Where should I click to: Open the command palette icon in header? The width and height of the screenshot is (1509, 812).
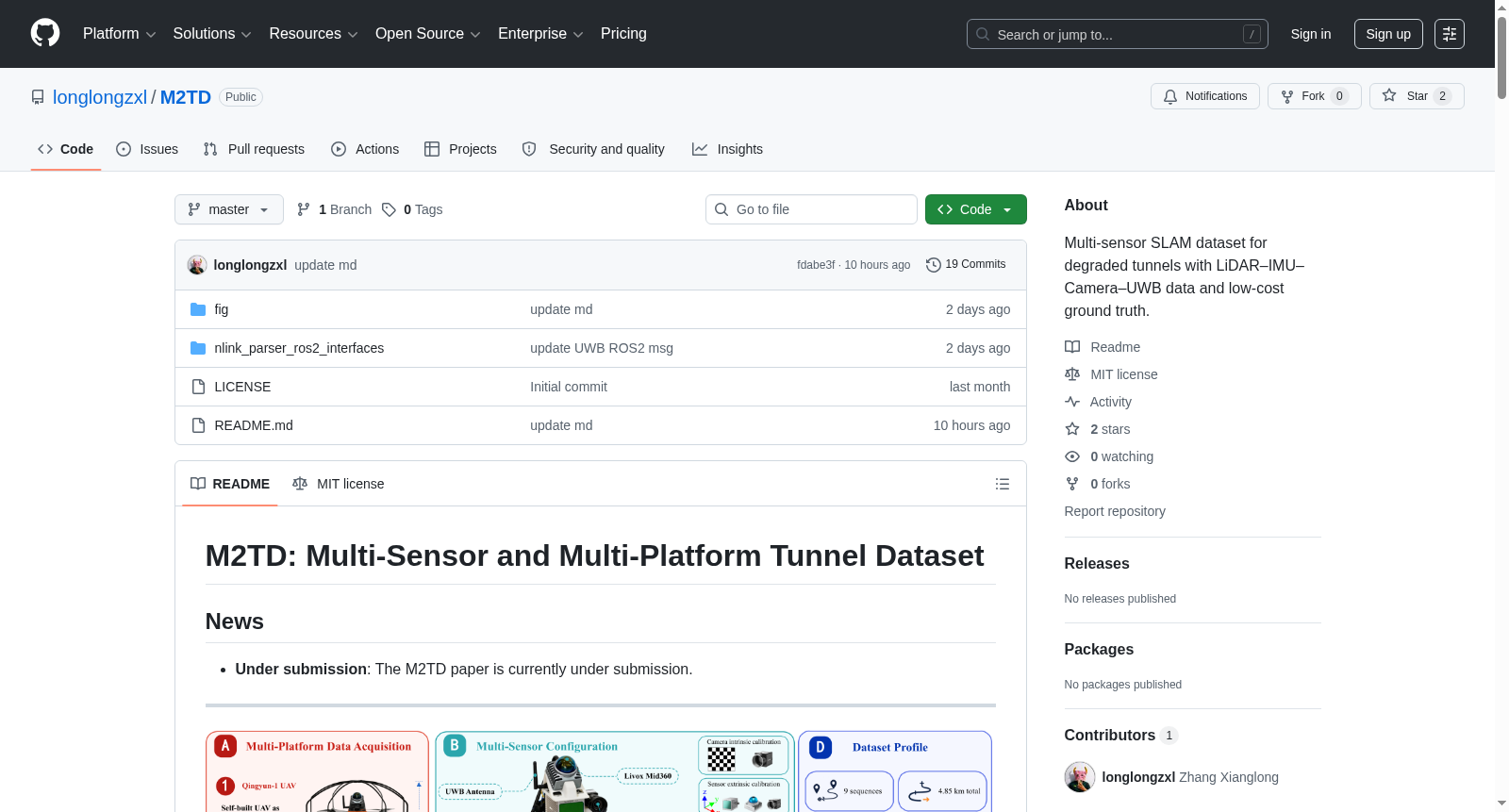(1450, 34)
